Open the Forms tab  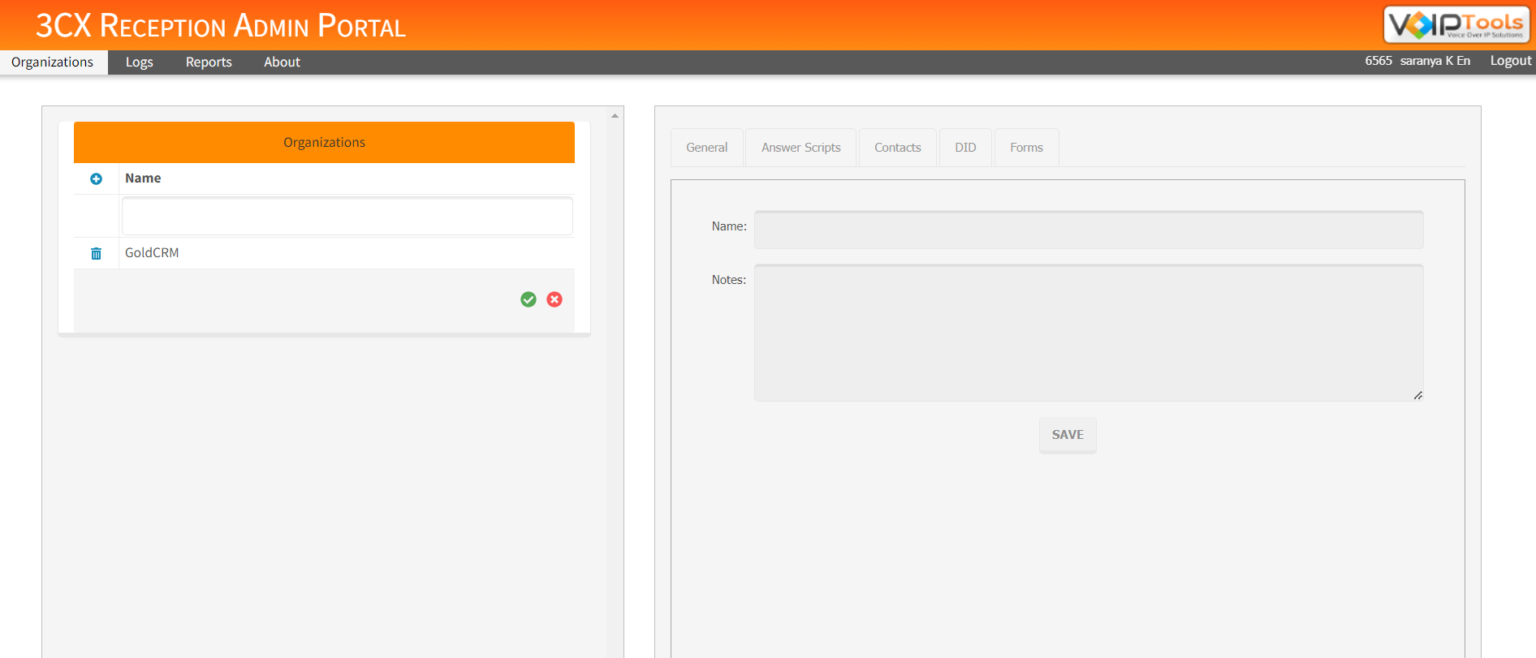pos(1026,147)
